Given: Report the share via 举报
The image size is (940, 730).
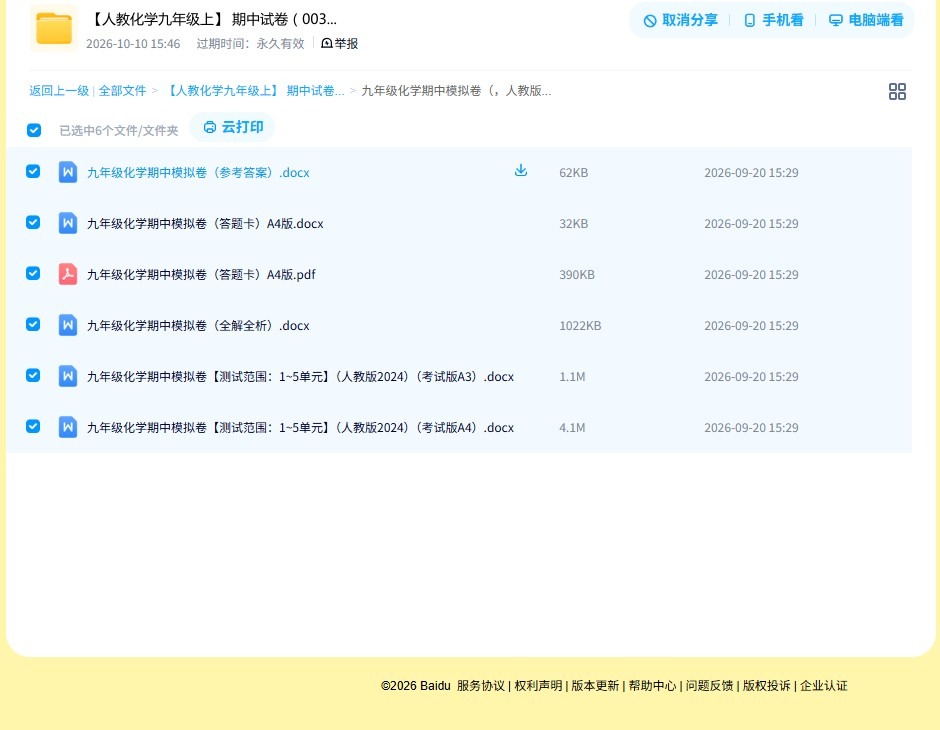Looking at the screenshot, I should pos(339,43).
